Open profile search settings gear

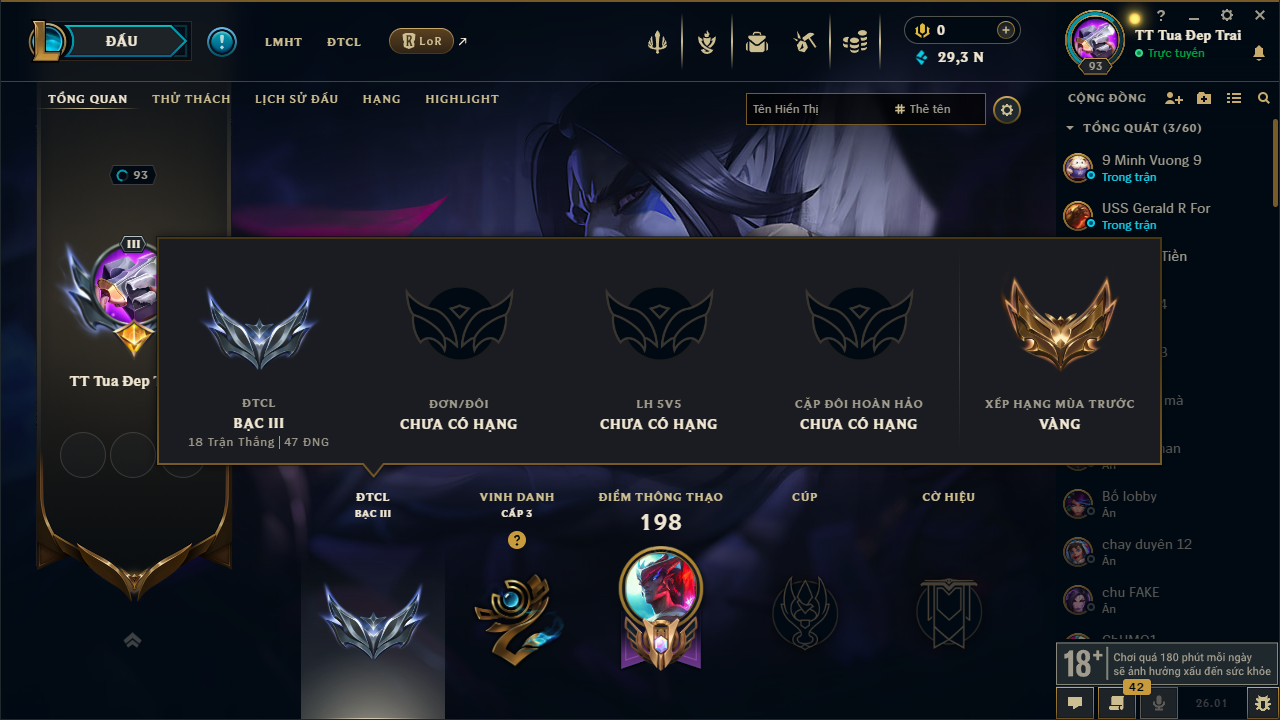coord(1007,109)
